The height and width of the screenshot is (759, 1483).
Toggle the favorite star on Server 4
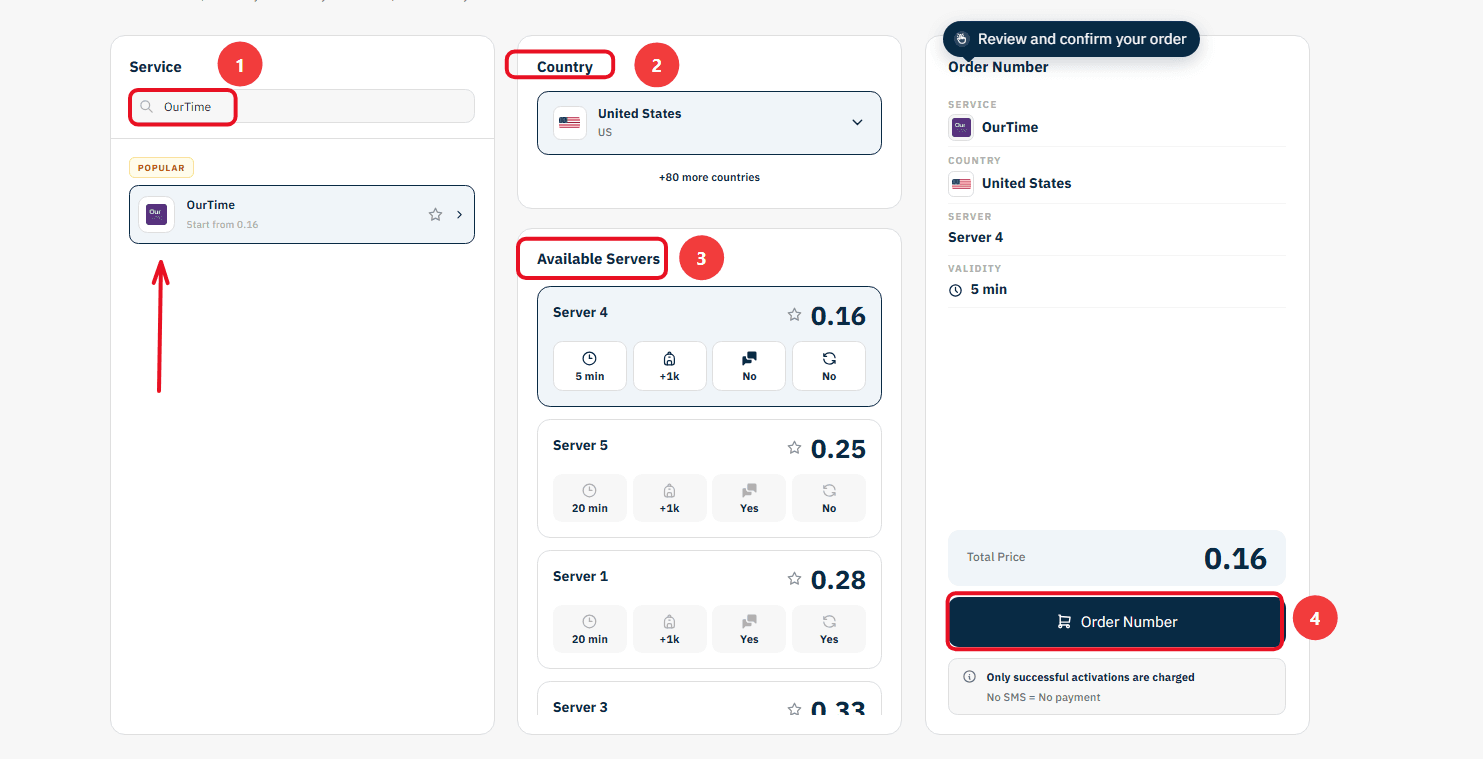pyautogui.click(x=794, y=314)
